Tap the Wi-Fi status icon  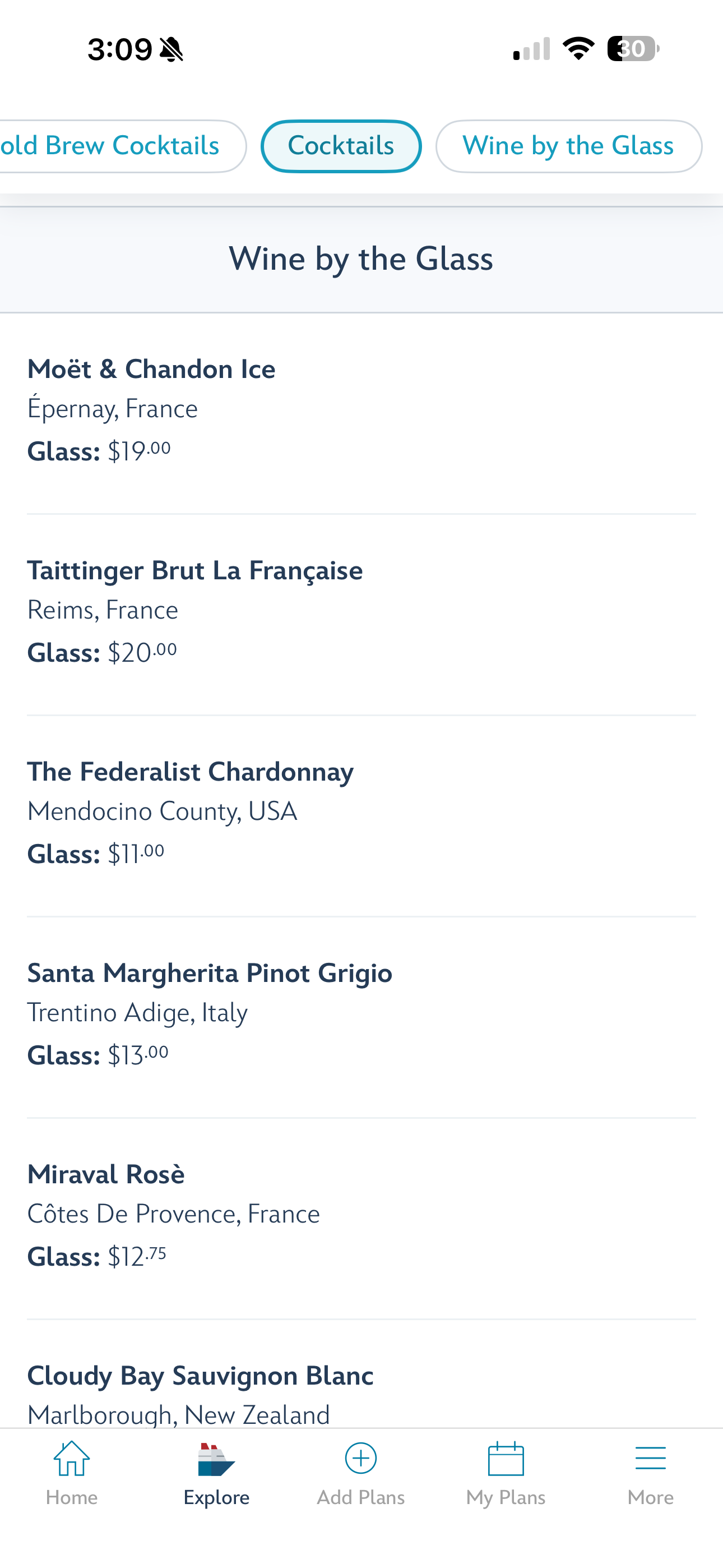[578, 49]
